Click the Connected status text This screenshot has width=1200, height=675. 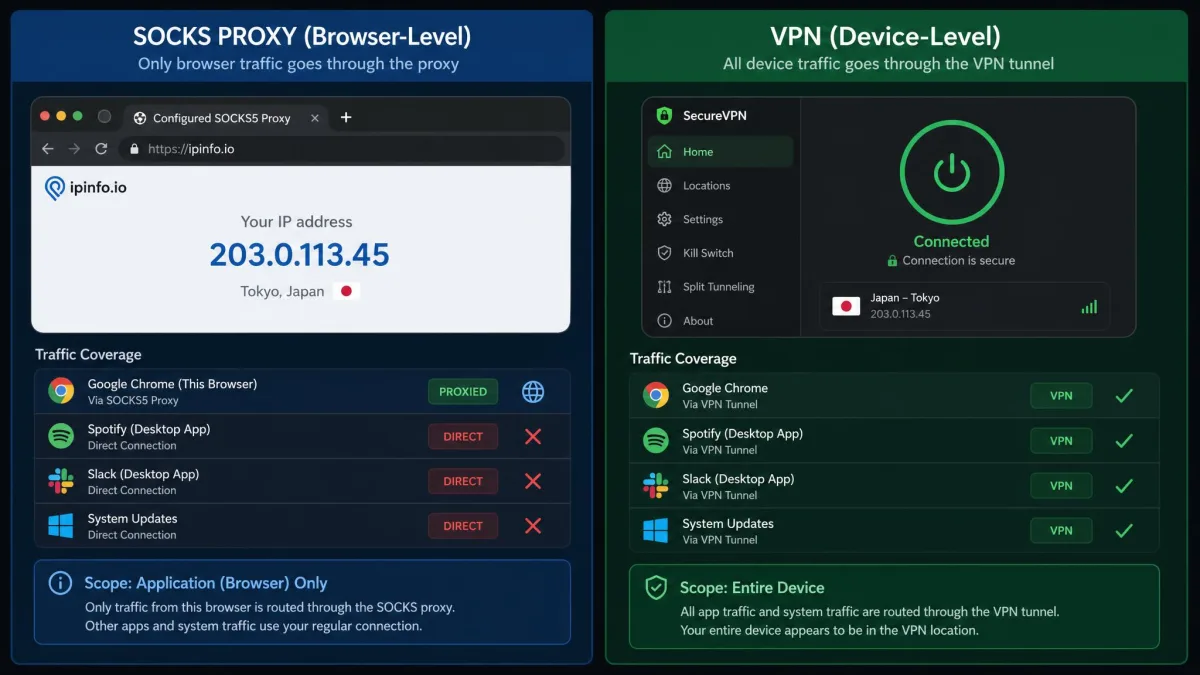[951, 241]
